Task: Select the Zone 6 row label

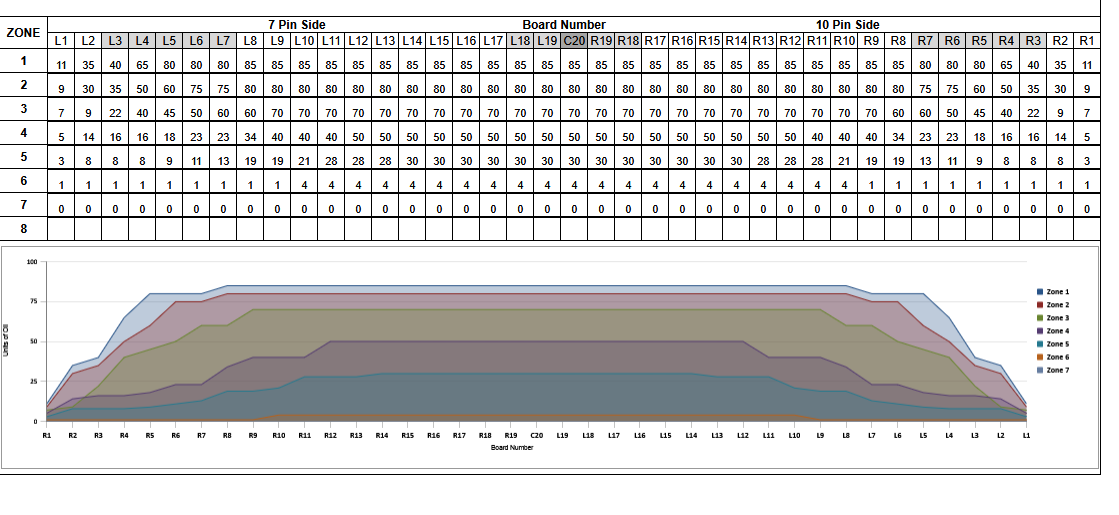Action: click(24, 181)
